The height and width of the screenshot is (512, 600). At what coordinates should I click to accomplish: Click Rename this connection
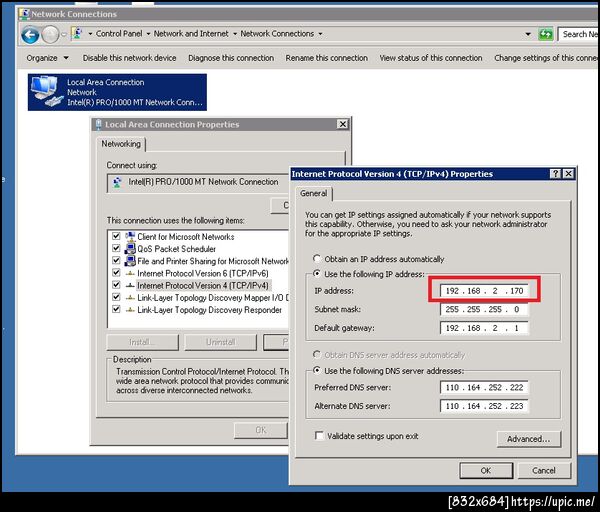click(326, 58)
